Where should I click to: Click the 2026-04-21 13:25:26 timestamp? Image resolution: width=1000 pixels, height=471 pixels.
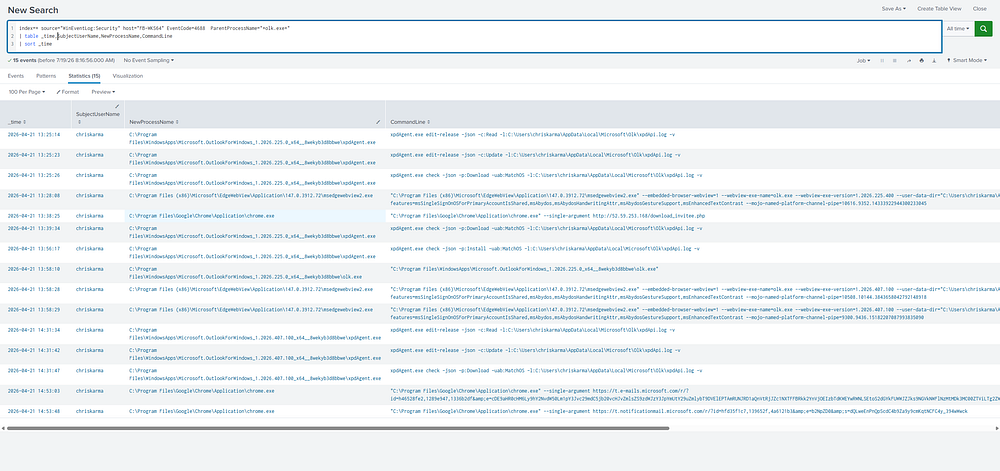[34, 175]
